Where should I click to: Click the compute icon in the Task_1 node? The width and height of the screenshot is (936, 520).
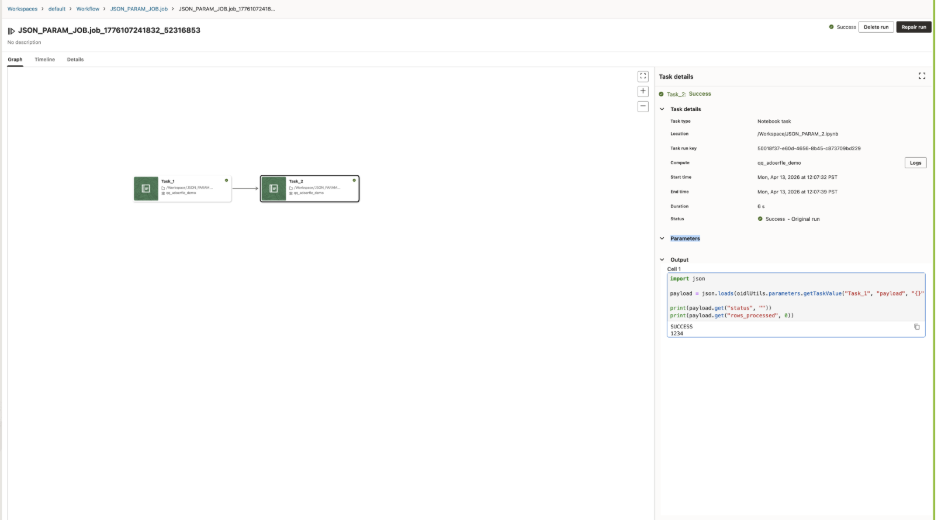pos(164,193)
